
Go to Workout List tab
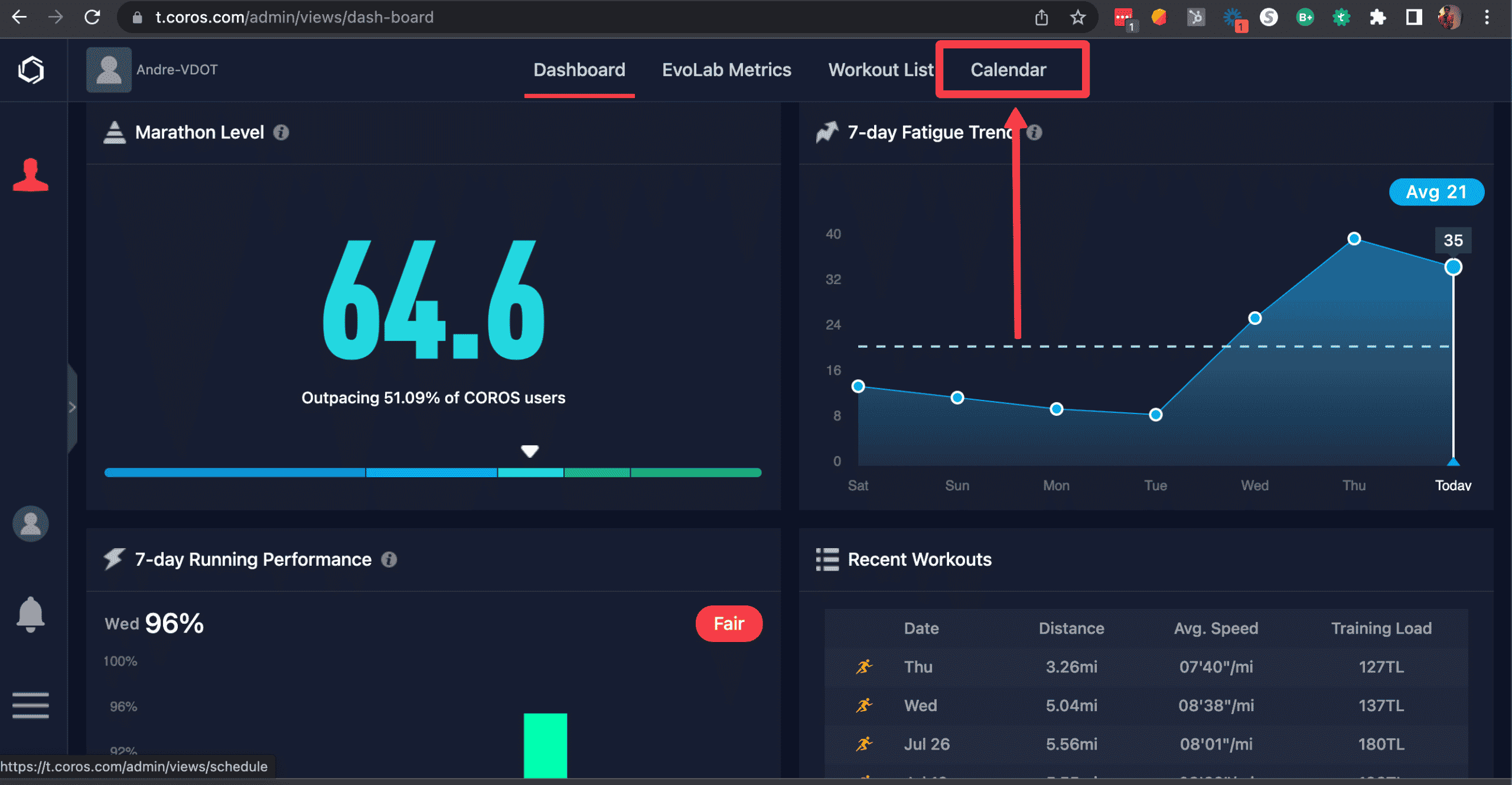[x=881, y=70]
